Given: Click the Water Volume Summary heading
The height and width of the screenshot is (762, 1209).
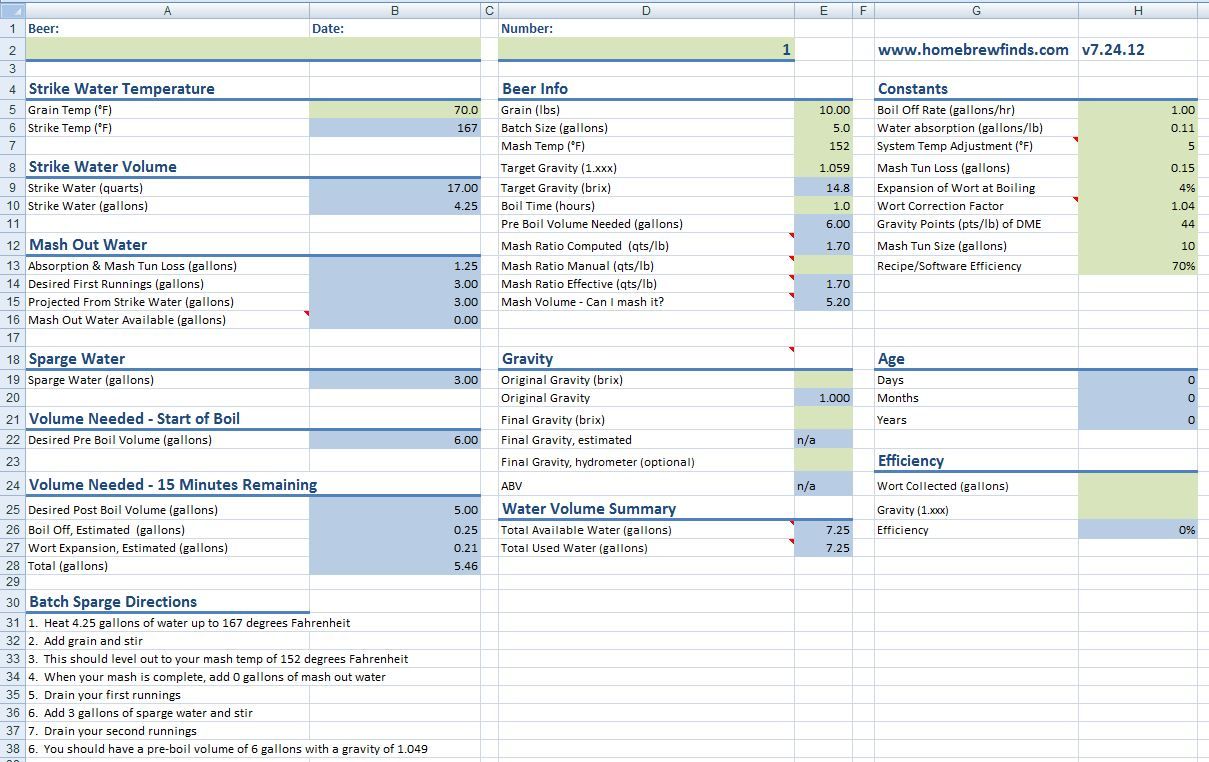Looking at the screenshot, I should tap(589, 508).
